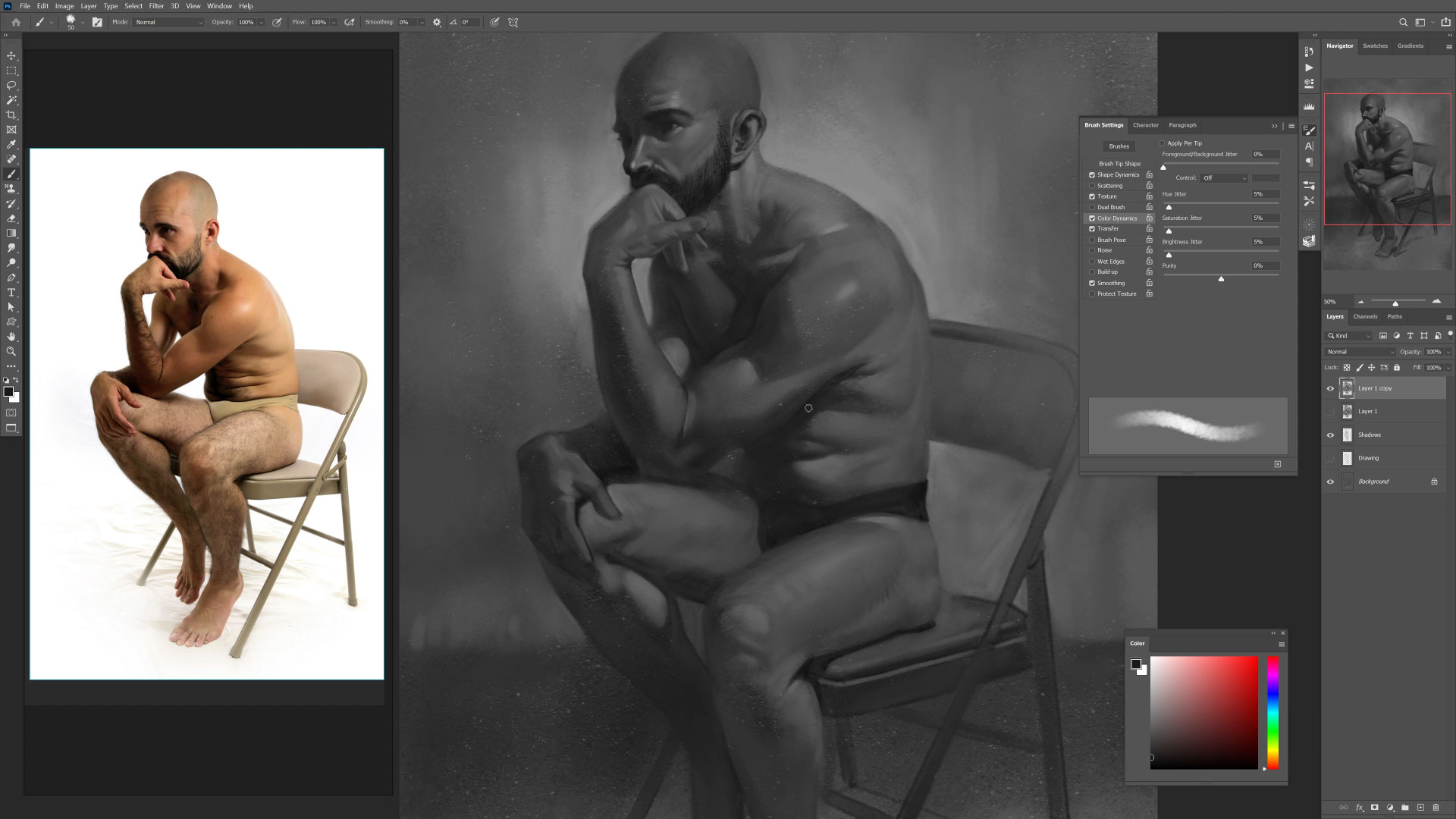Open the Control Off dropdown

1224,178
